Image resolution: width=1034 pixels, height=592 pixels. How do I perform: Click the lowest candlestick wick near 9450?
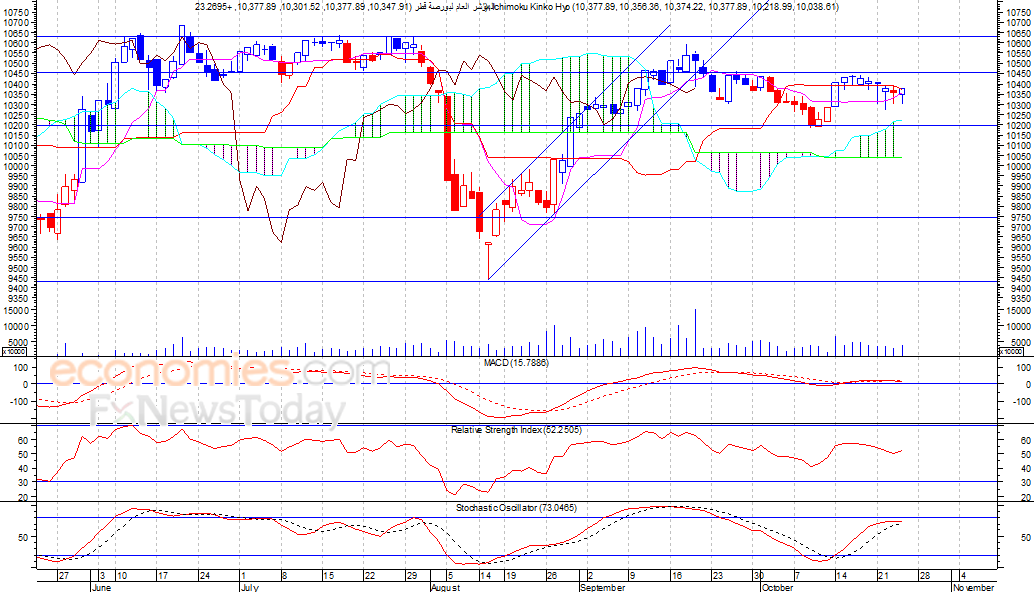[x=489, y=262]
